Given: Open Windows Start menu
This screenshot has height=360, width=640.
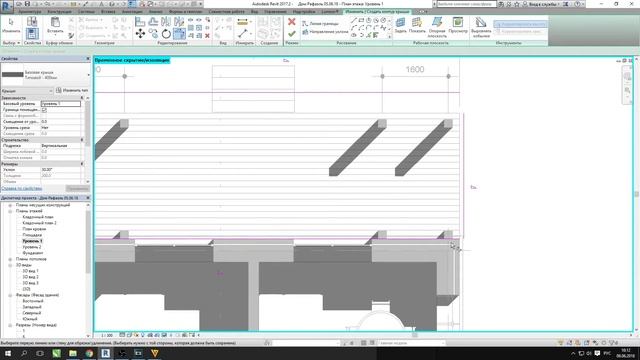Looking at the screenshot, I should click(7, 353).
